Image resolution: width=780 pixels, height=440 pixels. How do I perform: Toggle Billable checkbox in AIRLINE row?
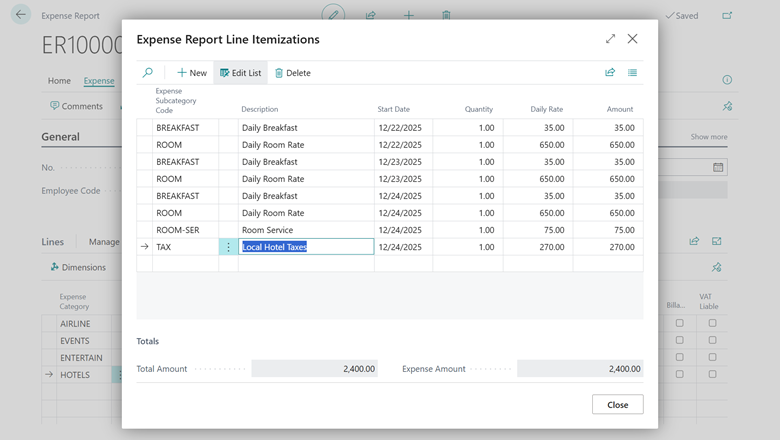(680, 323)
